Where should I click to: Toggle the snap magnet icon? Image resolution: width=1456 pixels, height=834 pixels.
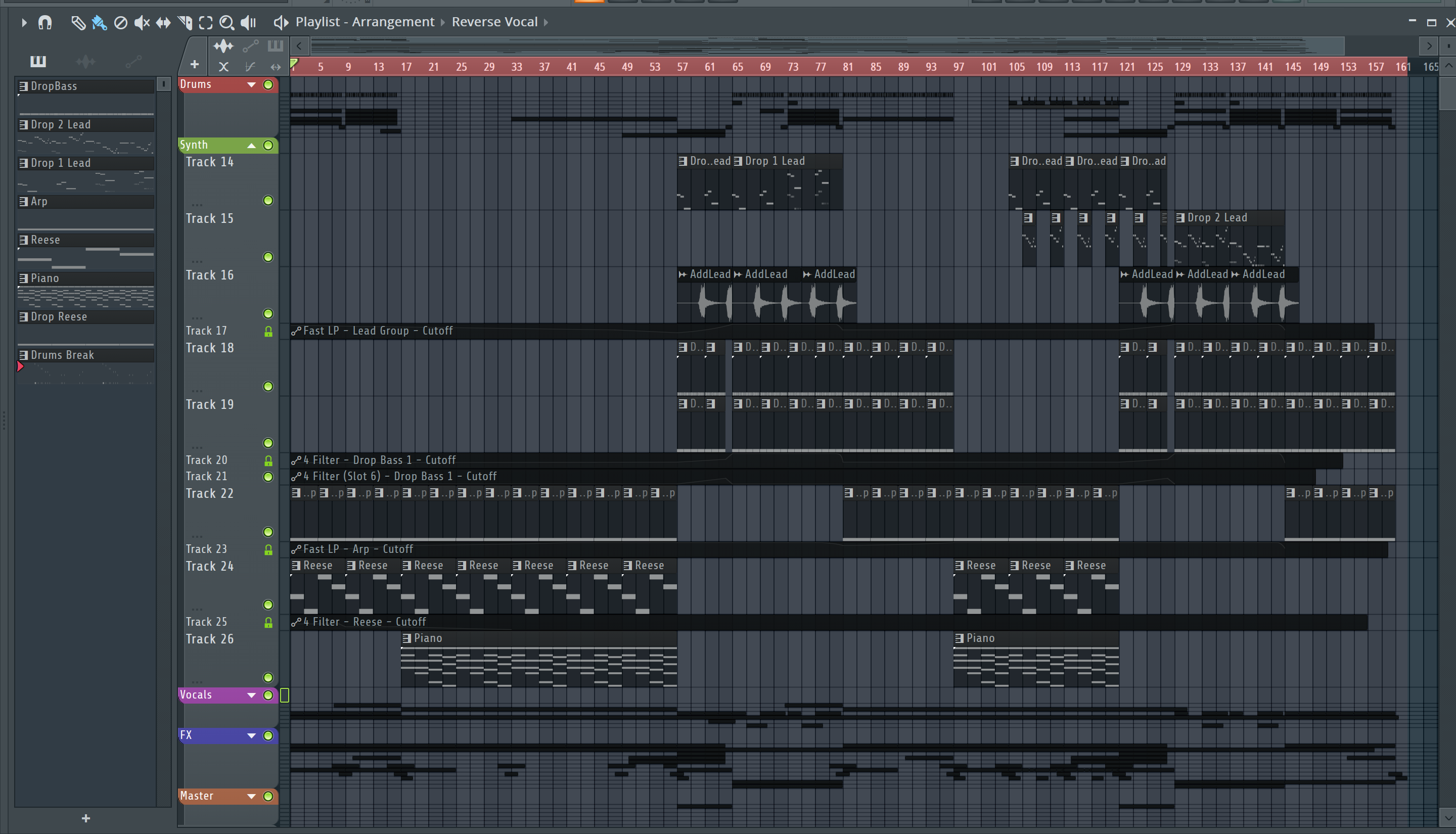[44, 22]
